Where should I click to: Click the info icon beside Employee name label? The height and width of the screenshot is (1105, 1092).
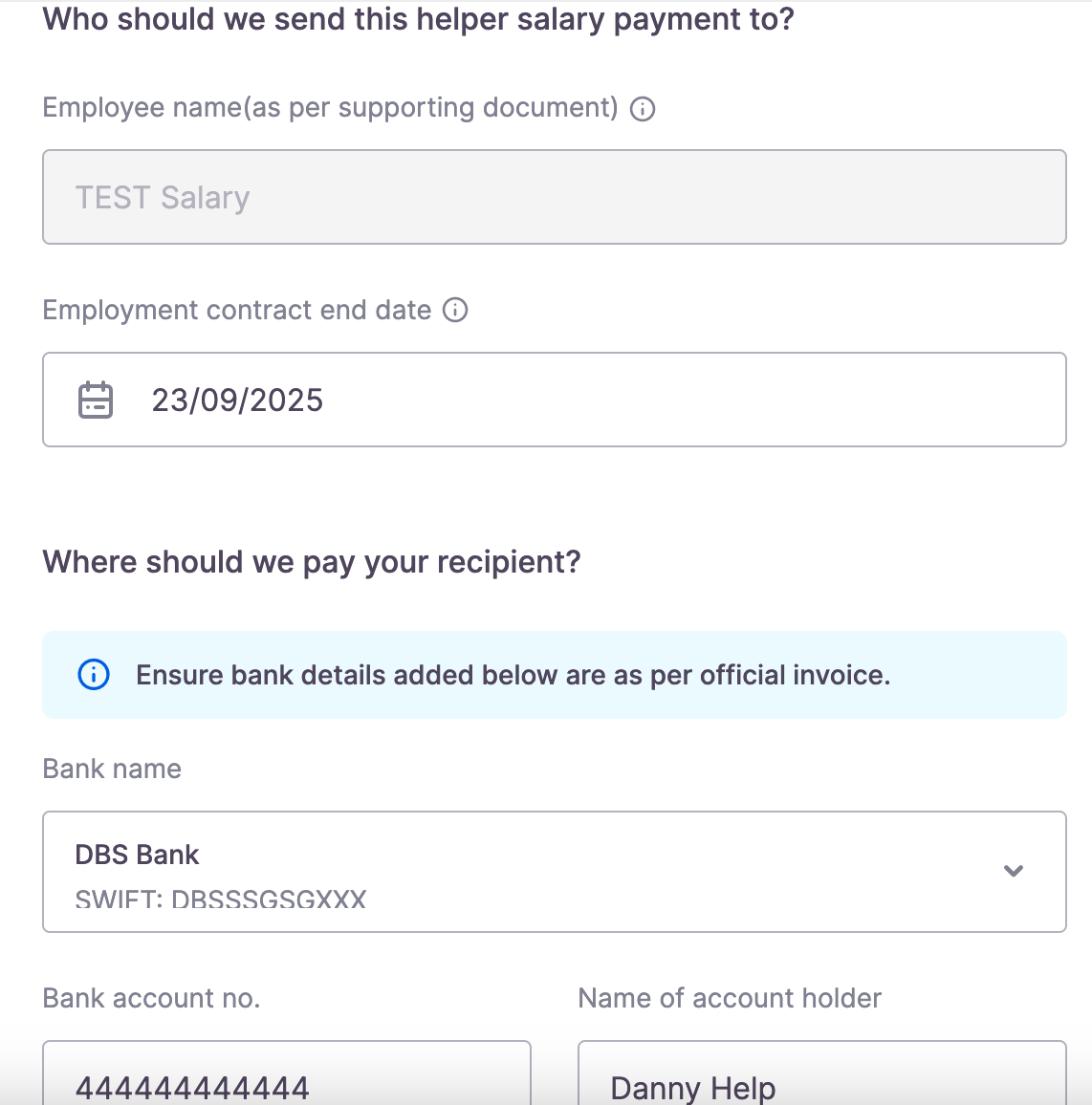(643, 109)
